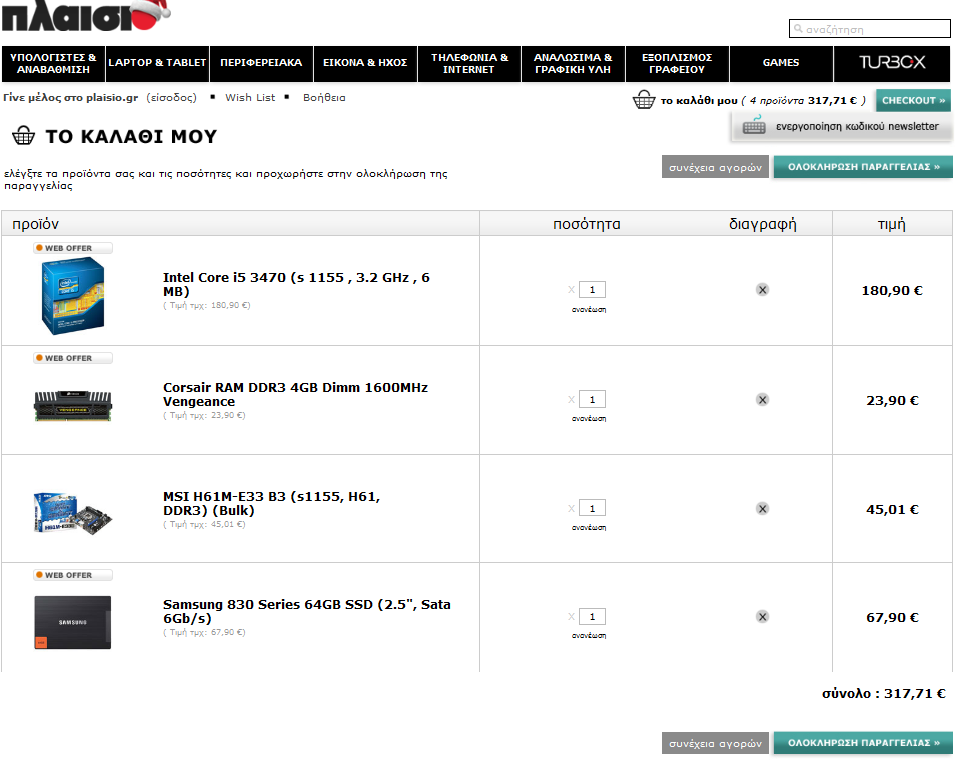Open MSI motherboard product image
Image resolution: width=967 pixels, height=765 pixels.
pyautogui.click(x=73, y=513)
